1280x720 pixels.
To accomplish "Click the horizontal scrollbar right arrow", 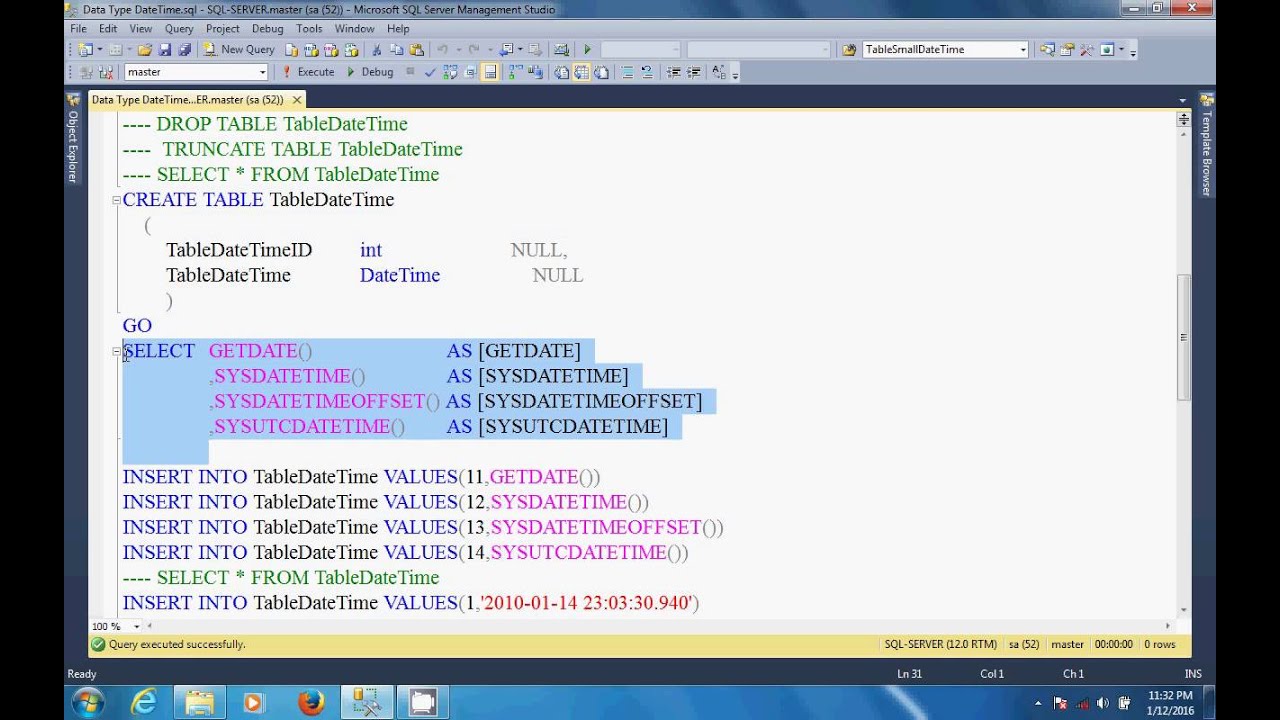I will (x=1167, y=626).
